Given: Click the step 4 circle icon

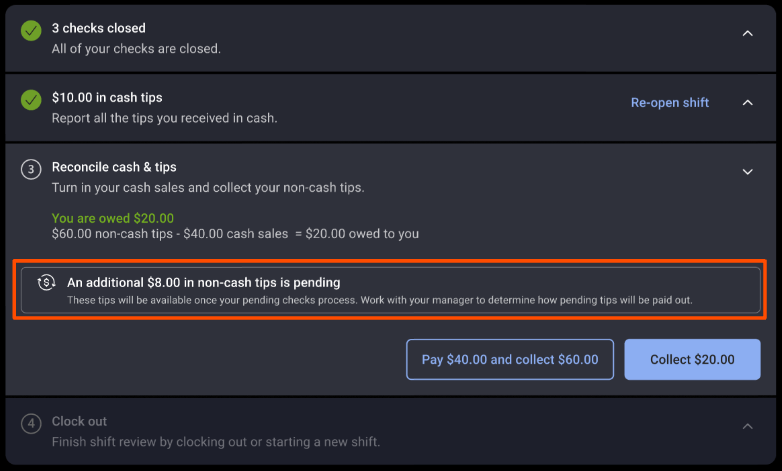Looking at the screenshot, I should pyautogui.click(x=32, y=425).
